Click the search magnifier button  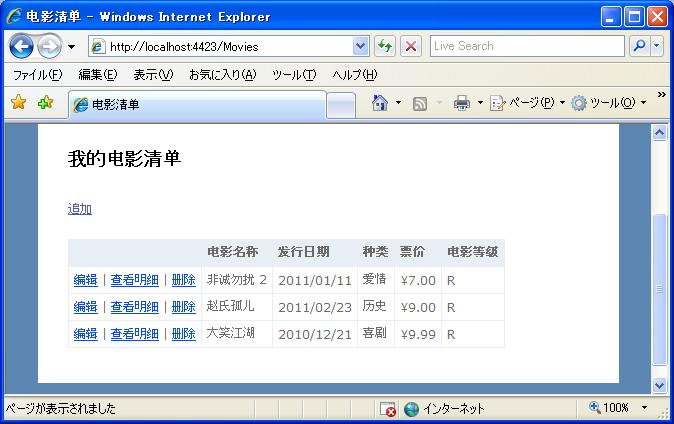pos(640,46)
